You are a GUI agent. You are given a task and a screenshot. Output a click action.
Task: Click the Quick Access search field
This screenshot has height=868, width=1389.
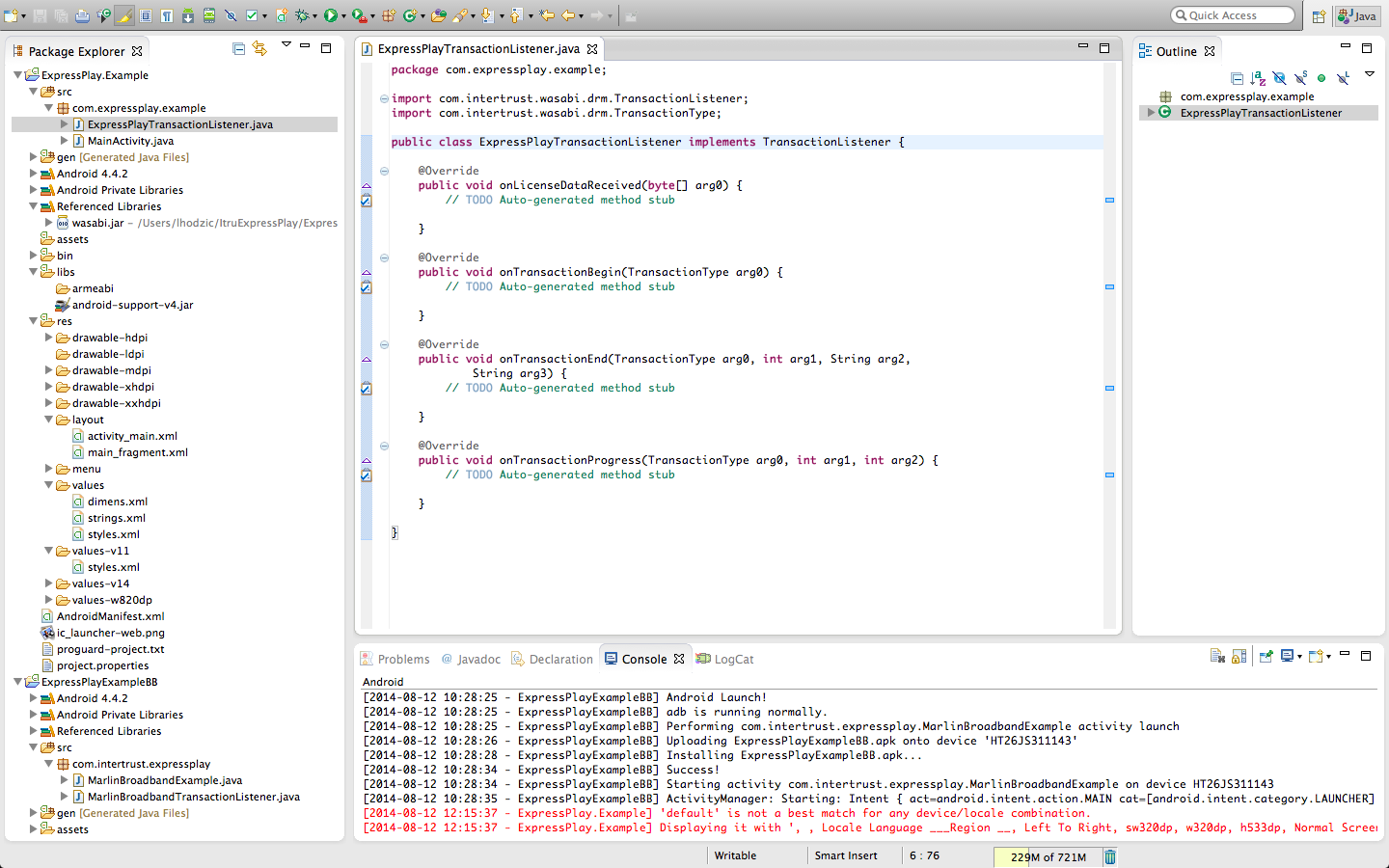1233,15
